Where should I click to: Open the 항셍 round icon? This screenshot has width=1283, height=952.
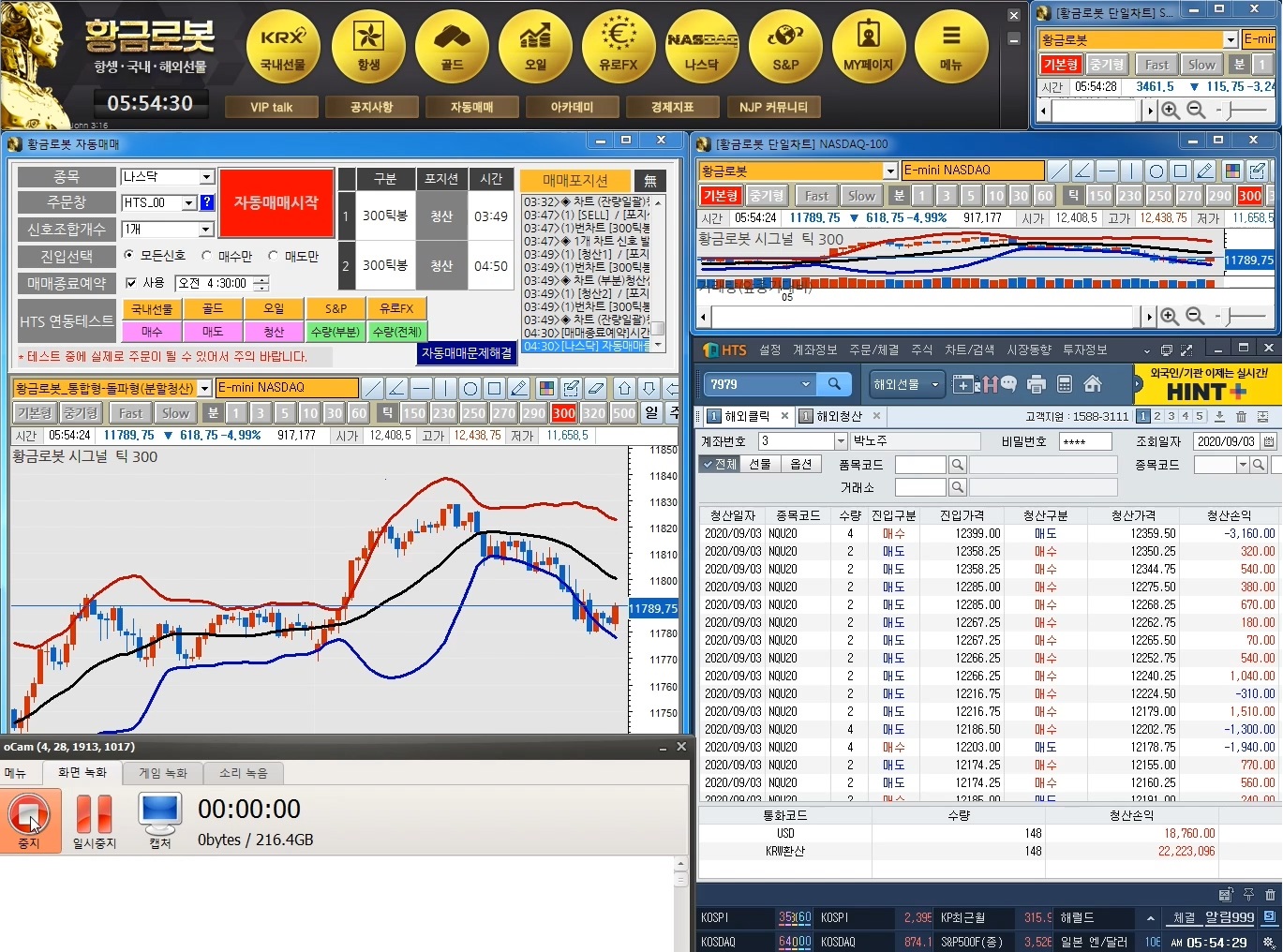coord(368,47)
